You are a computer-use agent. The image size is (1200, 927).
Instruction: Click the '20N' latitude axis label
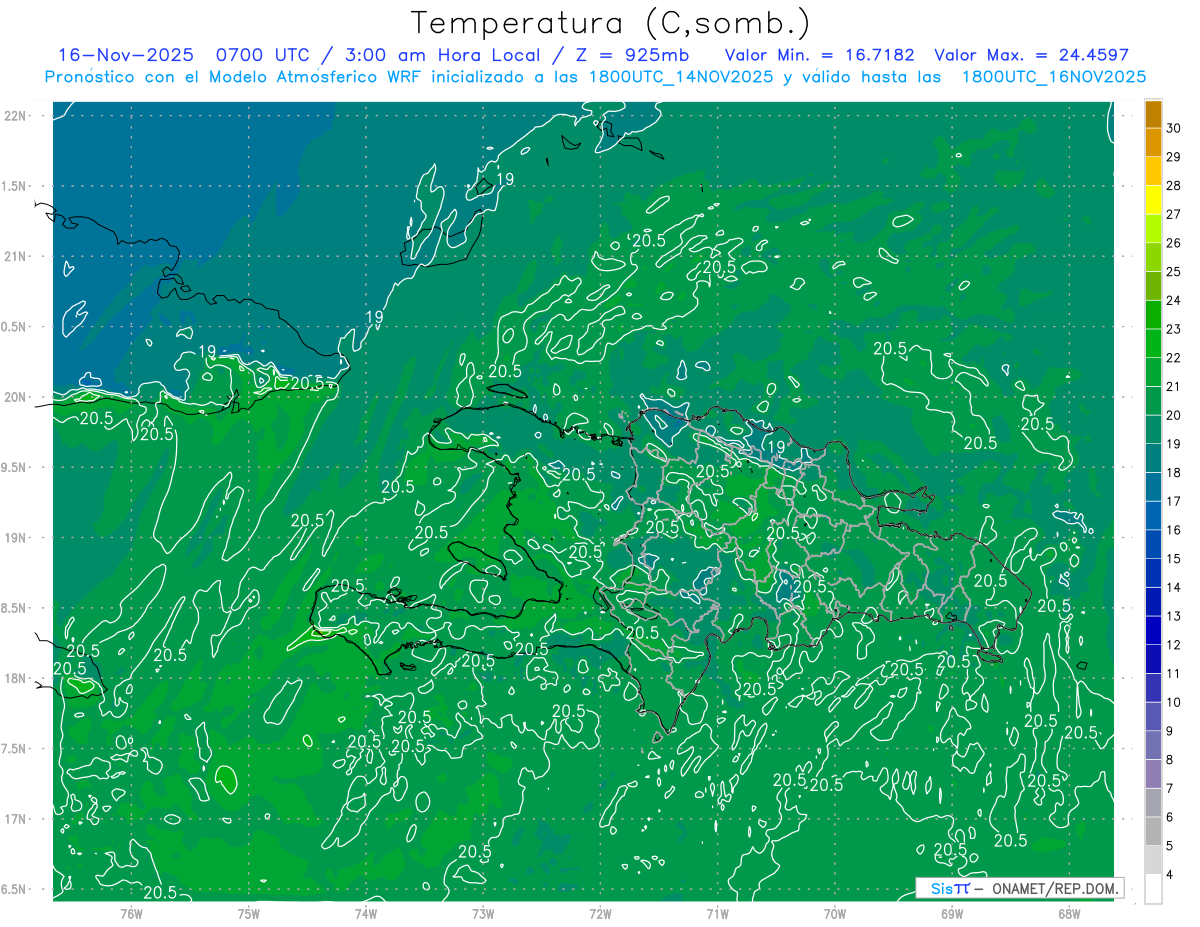click(15, 397)
